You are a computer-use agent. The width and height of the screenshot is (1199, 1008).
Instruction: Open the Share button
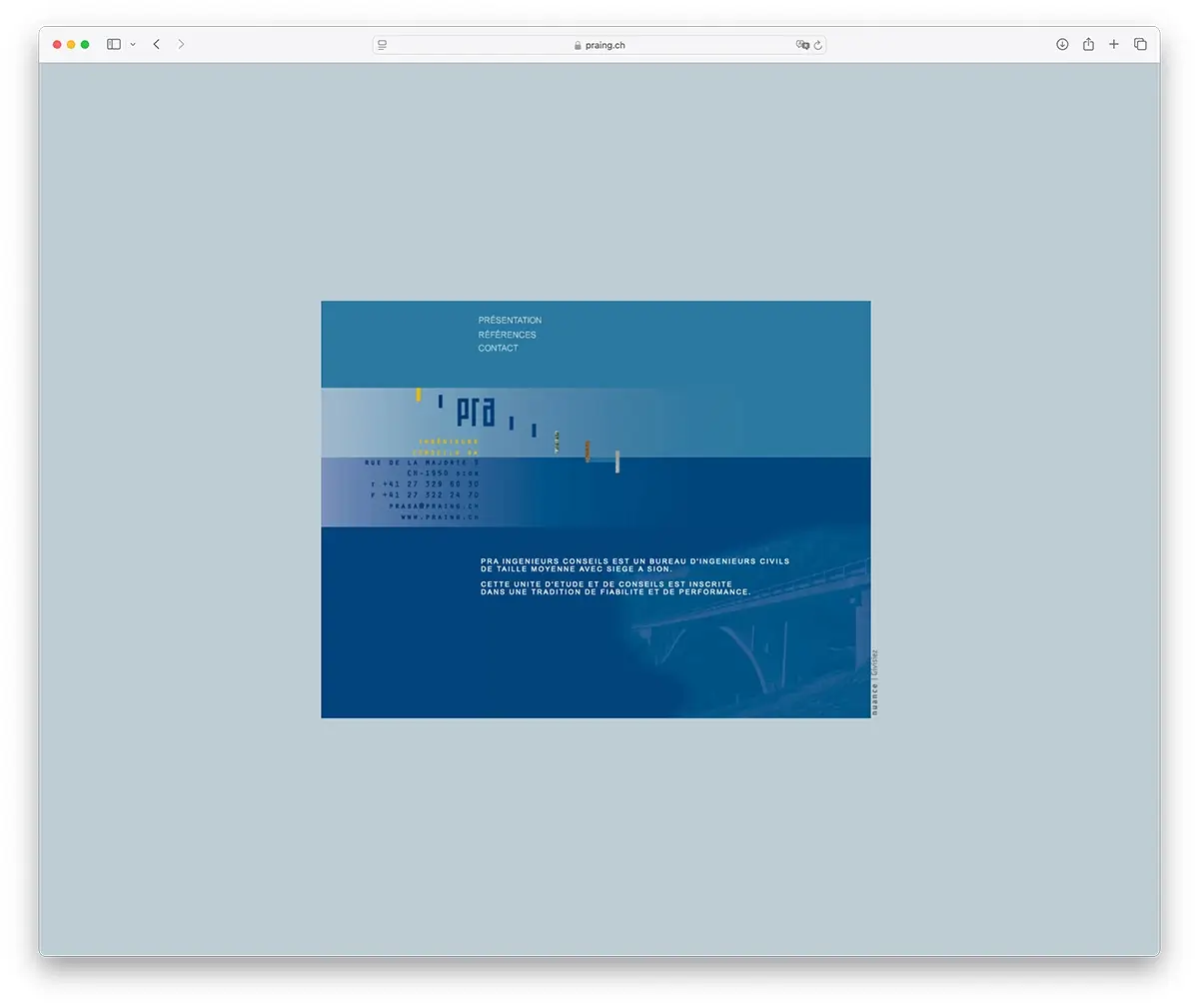(1088, 44)
